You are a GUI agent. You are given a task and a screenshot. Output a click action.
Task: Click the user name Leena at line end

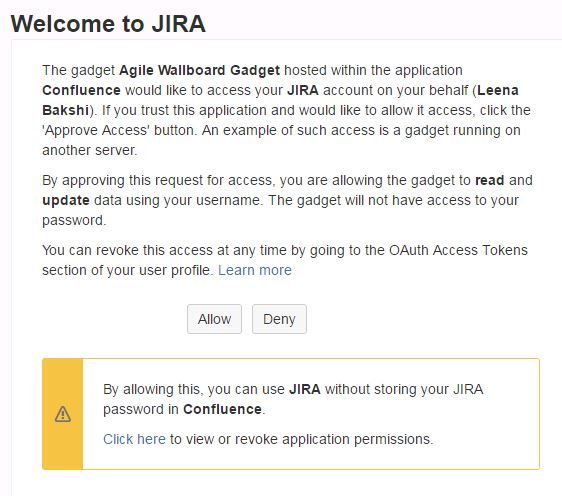(498, 90)
